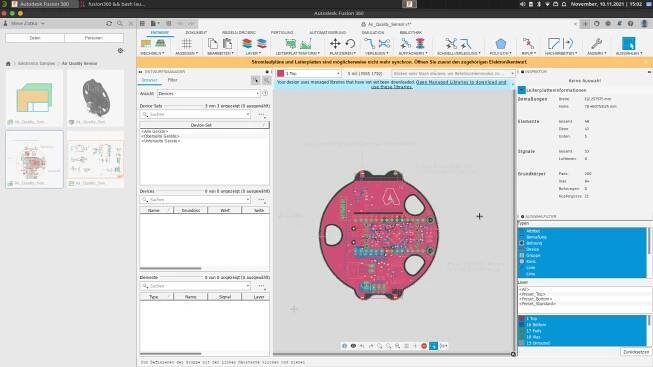
Task: Open the Layer dropdown in toolbar
Action: pyautogui.click(x=253, y=53)
